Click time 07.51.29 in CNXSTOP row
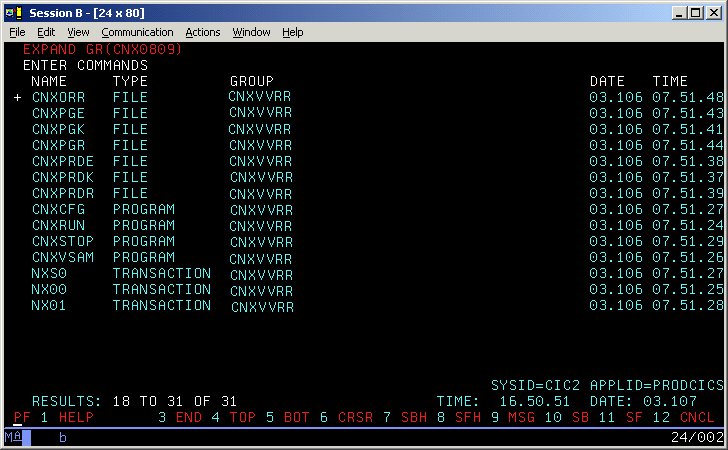This screenshot has height=450, width=728. click(688, 241)
